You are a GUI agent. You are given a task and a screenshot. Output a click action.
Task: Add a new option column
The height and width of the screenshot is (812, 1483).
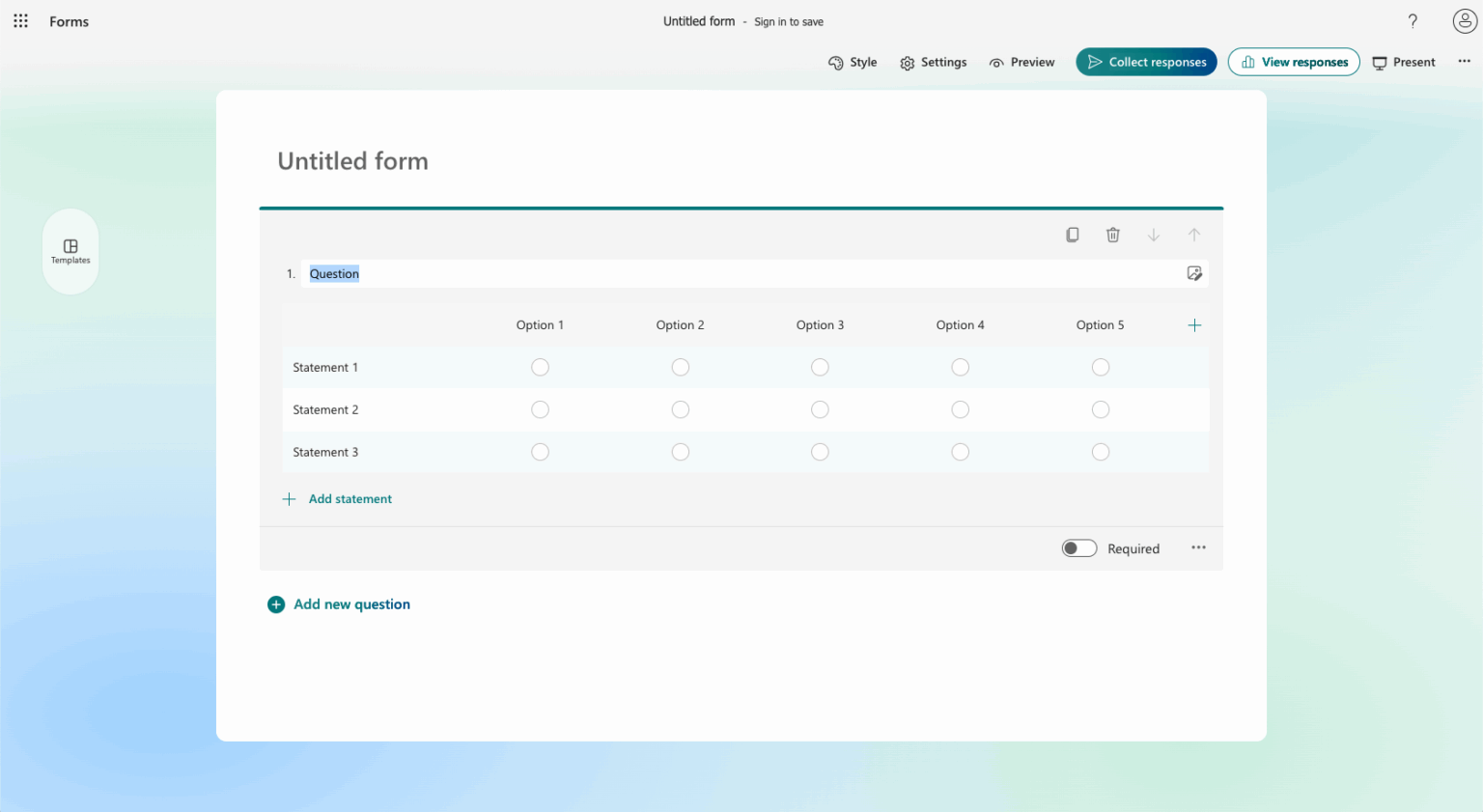[1194, 325]
